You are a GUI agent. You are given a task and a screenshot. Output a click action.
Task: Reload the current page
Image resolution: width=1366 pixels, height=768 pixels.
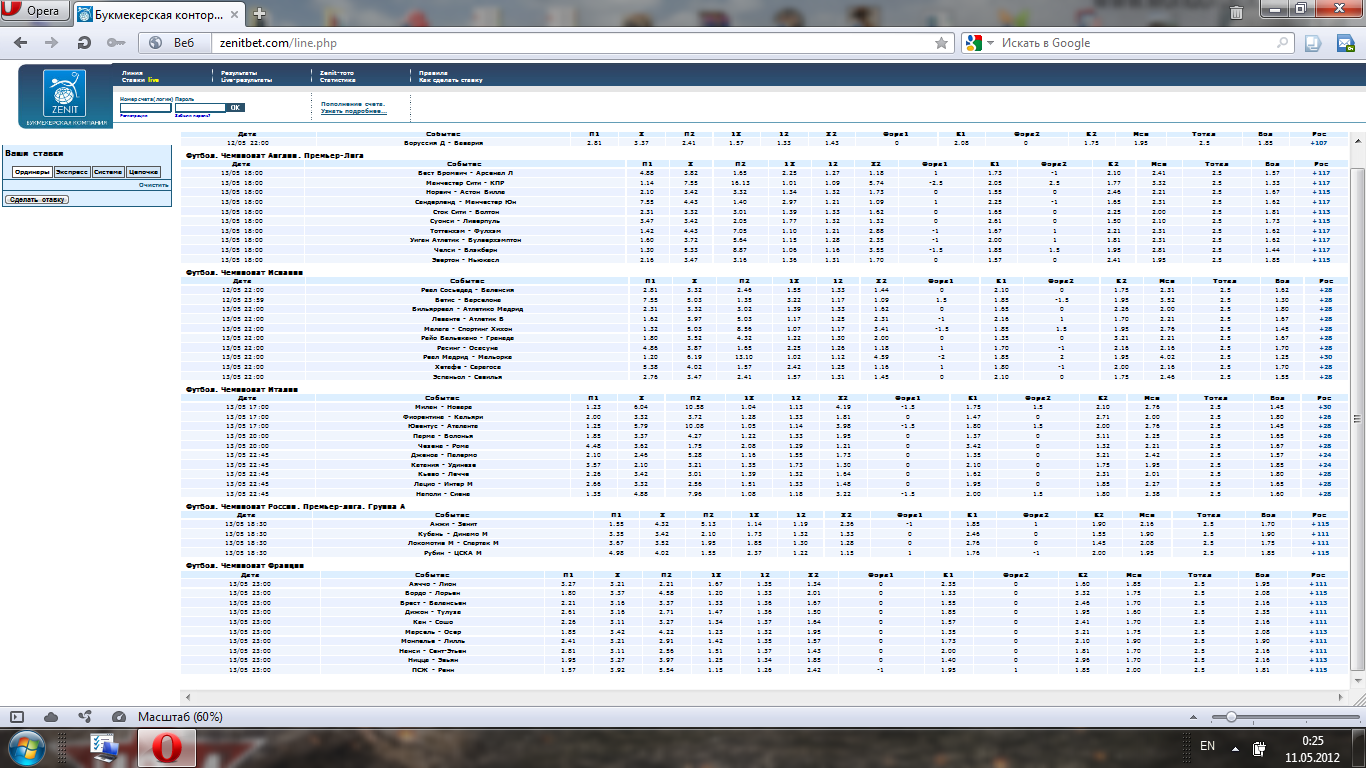84,43
